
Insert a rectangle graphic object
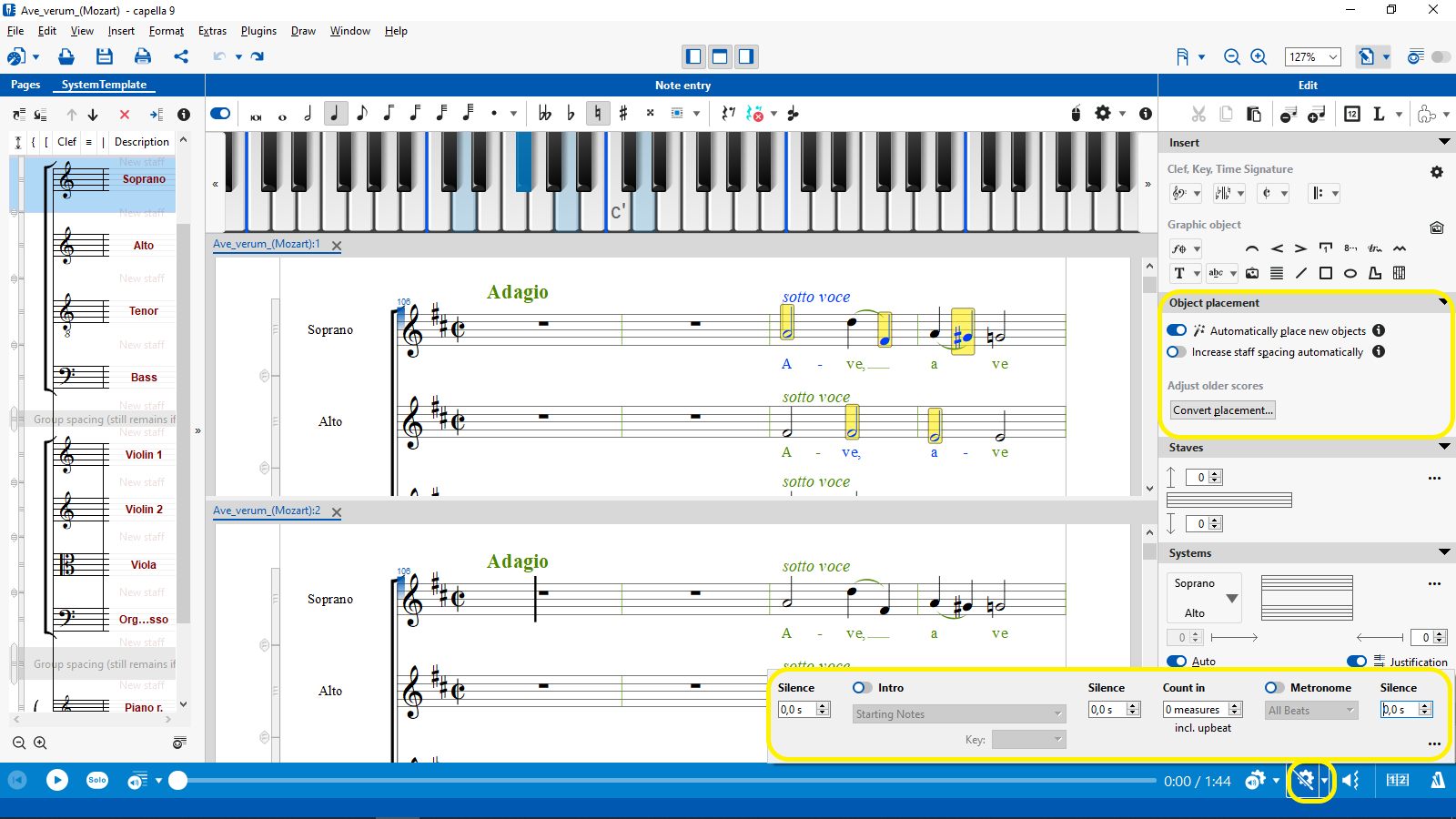click(x=1326, y=273)
